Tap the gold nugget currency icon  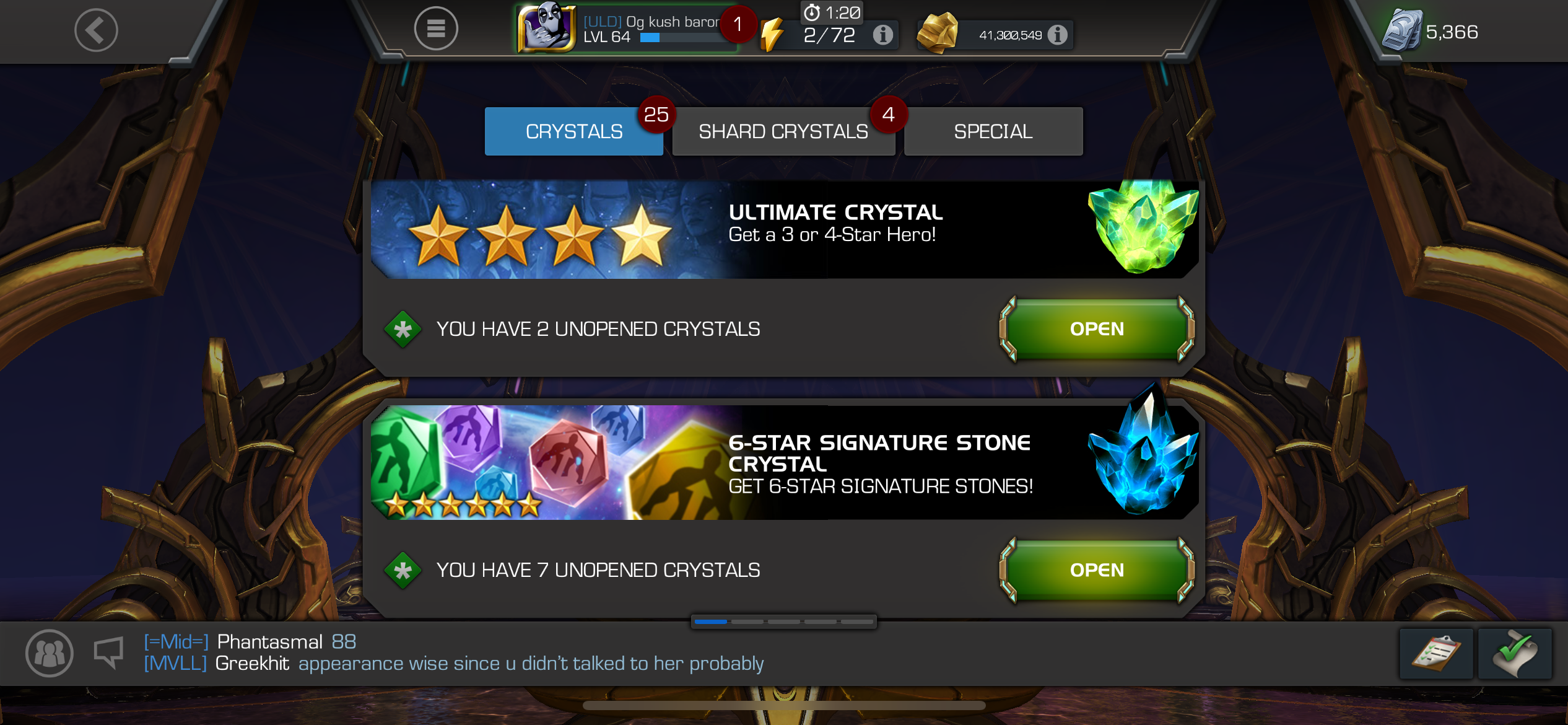(938, 33)
